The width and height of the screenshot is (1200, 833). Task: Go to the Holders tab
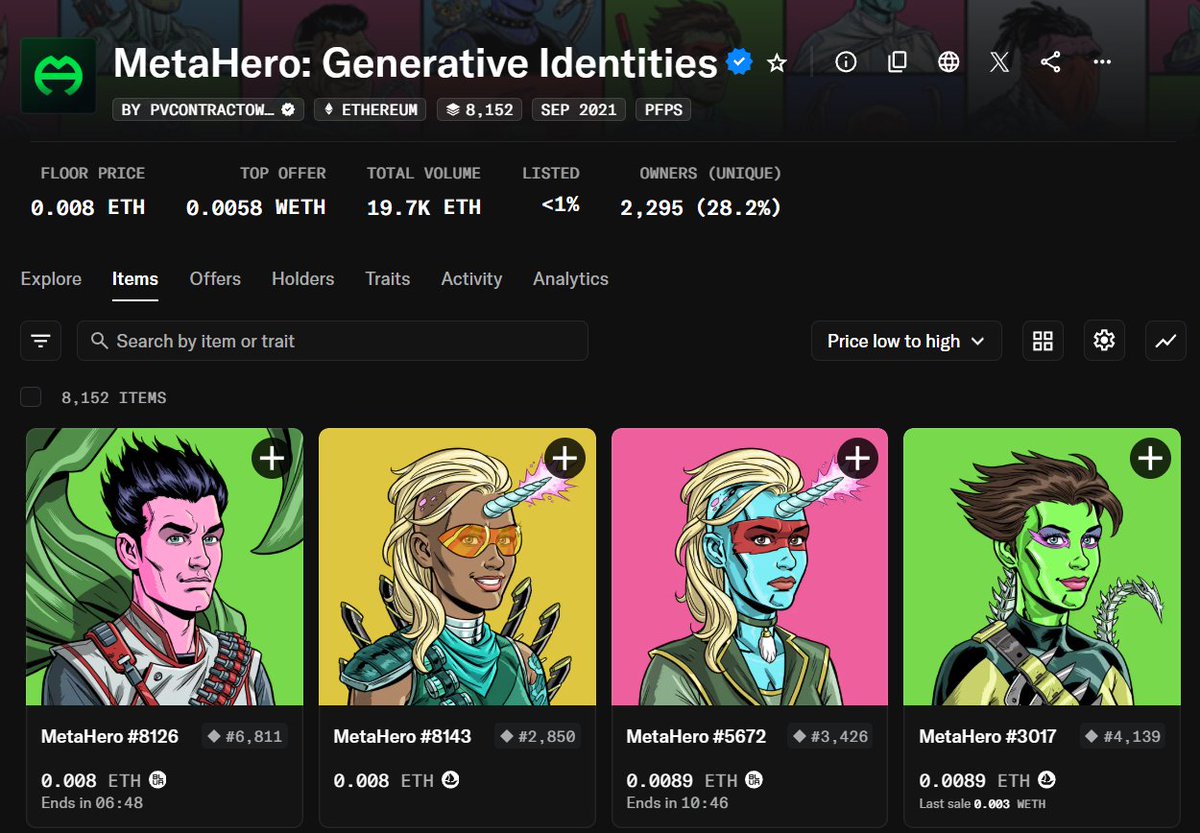[303, 279]
